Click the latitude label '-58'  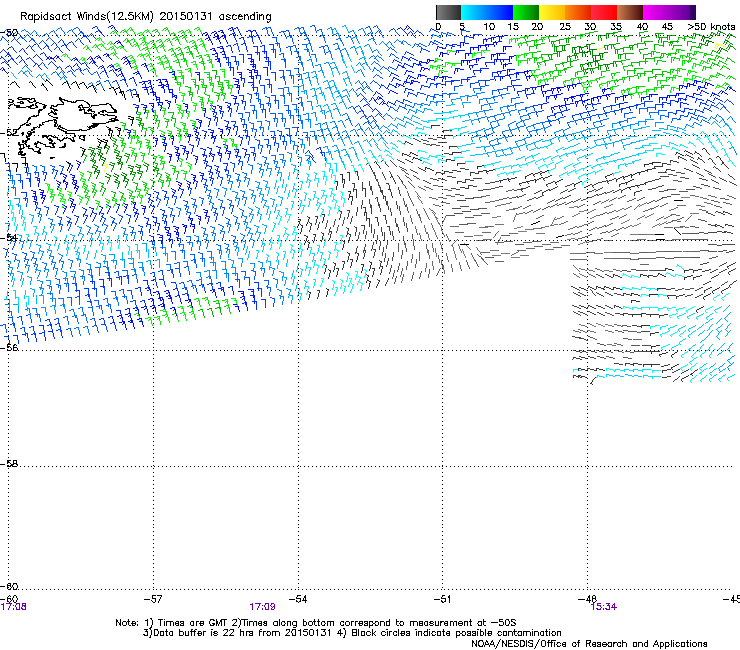point(9,464)
